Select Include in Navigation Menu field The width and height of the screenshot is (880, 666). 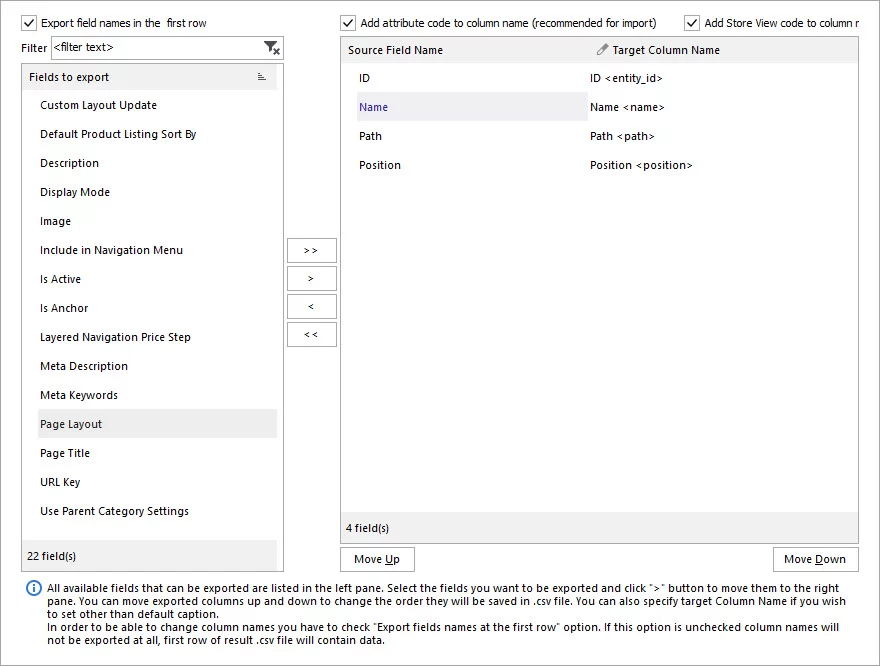pyautogui.click(x=157, y=250)
